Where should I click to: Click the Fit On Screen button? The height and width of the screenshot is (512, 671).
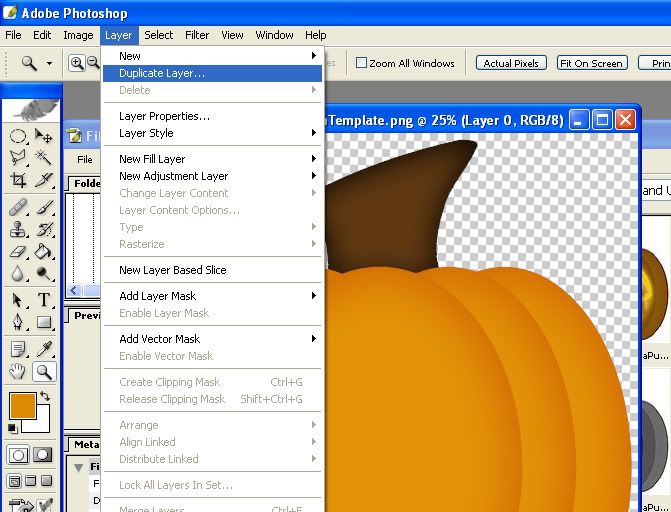click(592, 63)
